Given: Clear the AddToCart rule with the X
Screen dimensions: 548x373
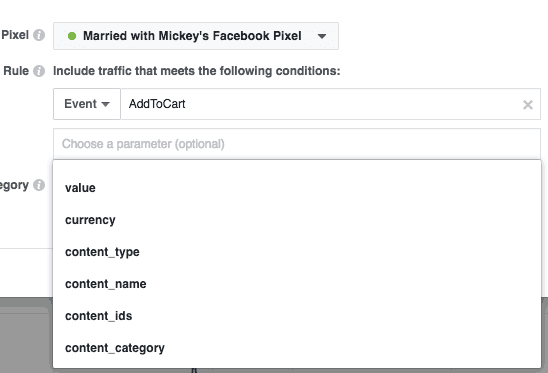Looking at the screenshot, I should point(528,105).
